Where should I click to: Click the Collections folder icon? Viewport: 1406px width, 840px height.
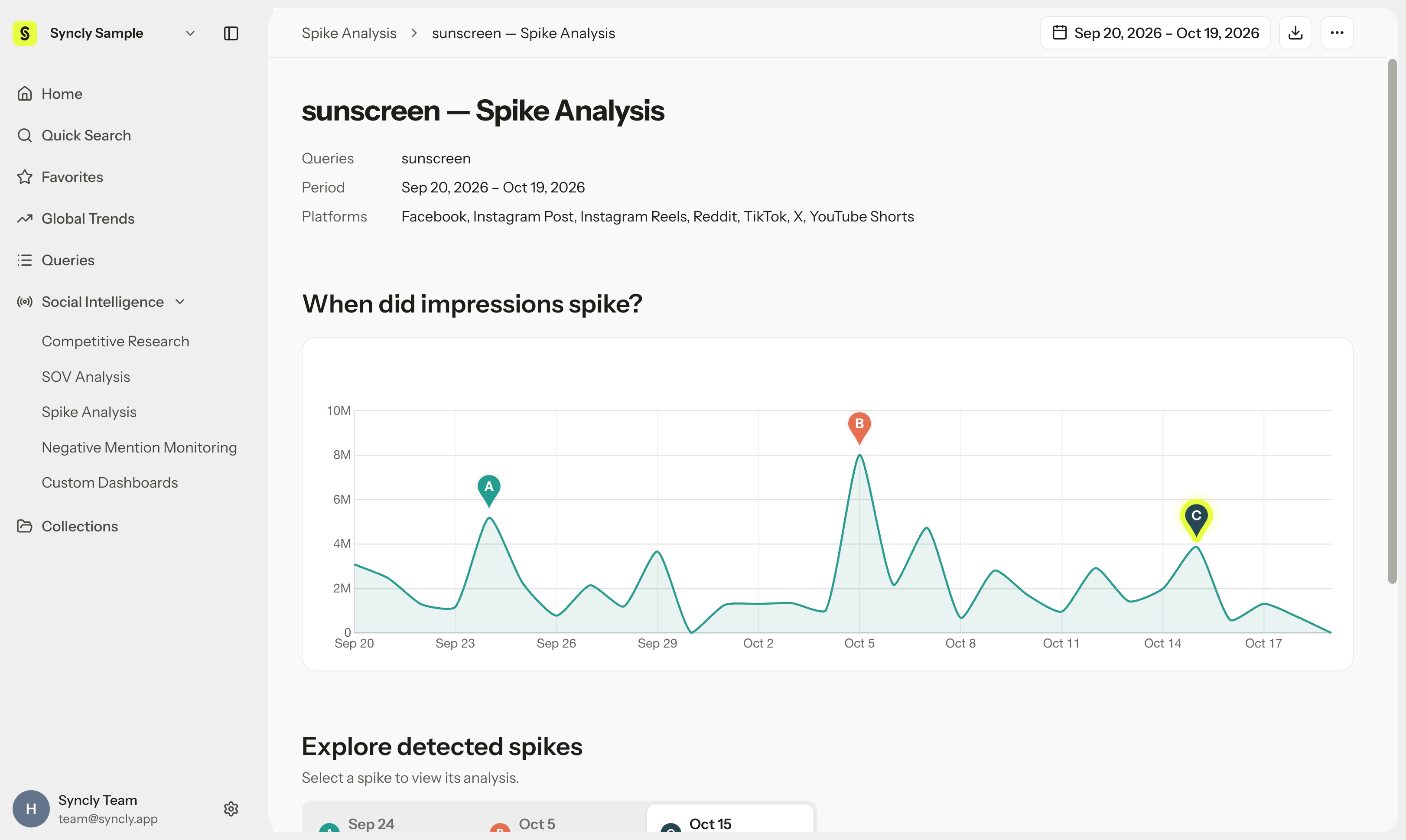24,527
